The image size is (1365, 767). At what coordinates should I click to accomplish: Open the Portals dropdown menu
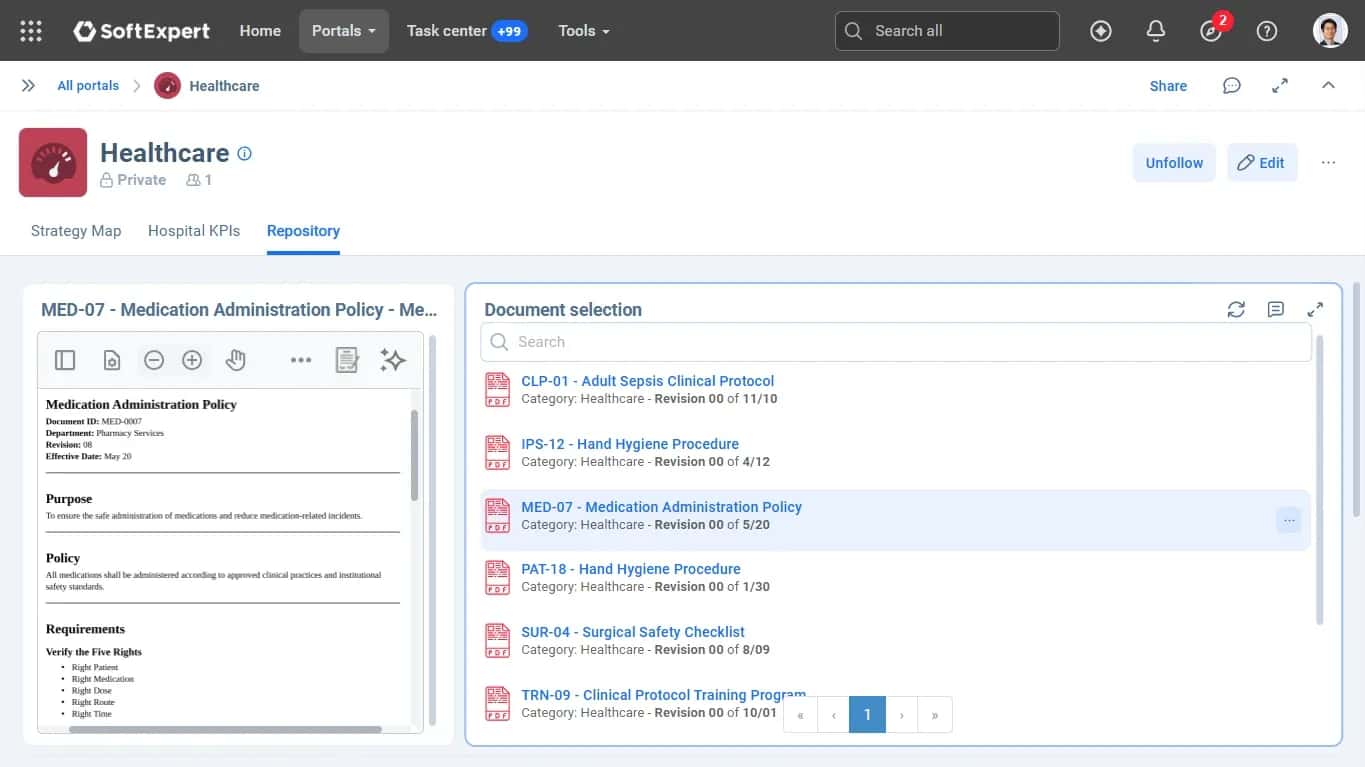[x=344, y=31]
